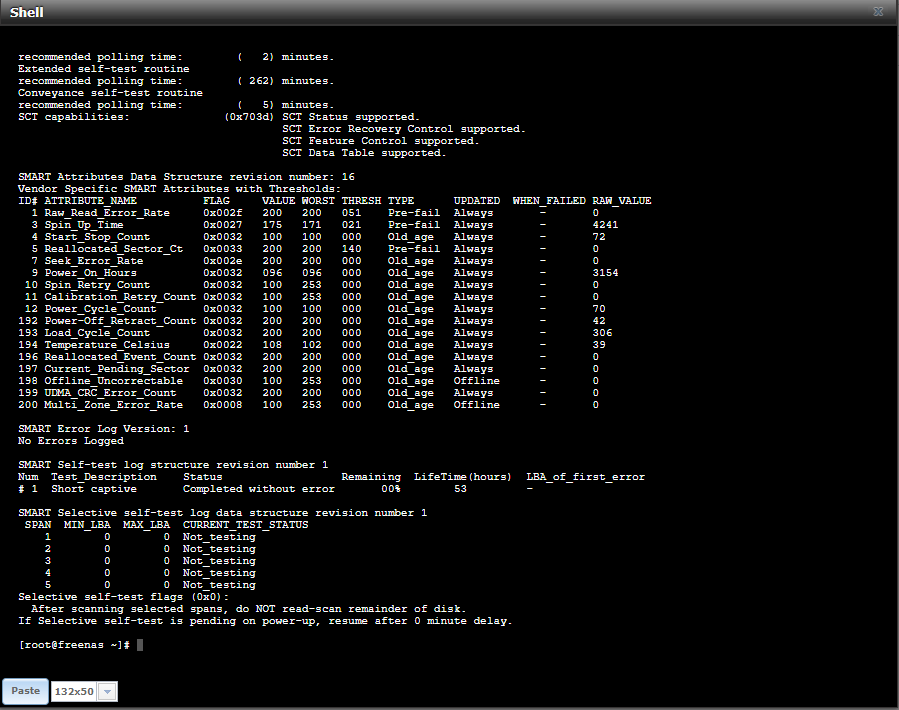Click the Seek_Error_Rate attribute name
This screenshot has width=899, height=710.
(94, 261)
